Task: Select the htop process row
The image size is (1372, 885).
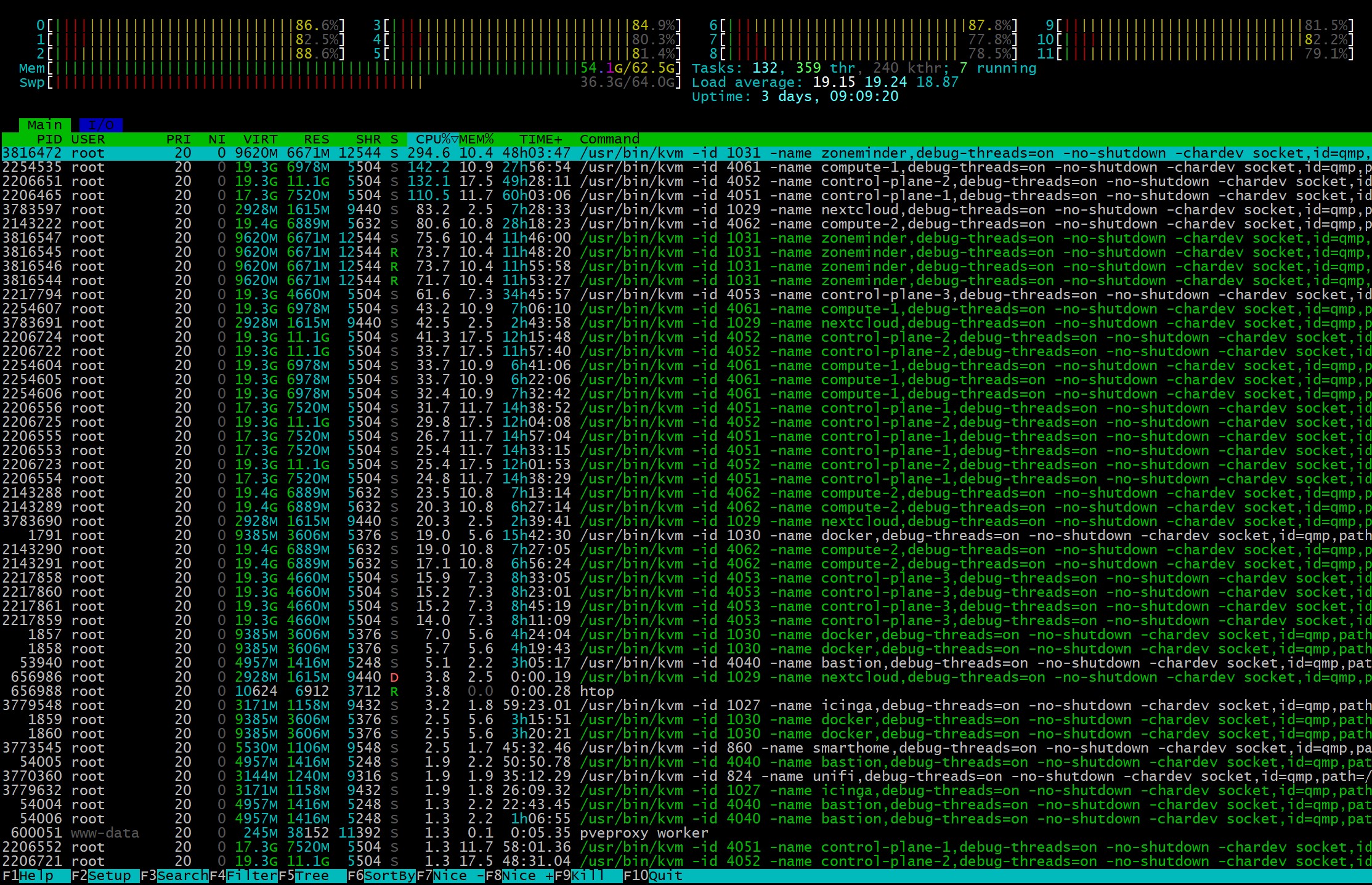Action: pos(596,692)
